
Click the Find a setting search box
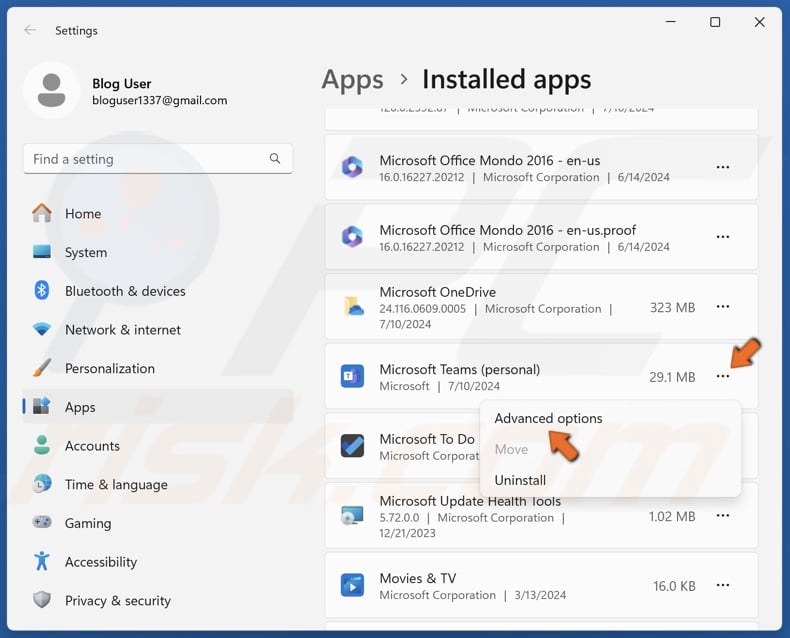[158, 159]
